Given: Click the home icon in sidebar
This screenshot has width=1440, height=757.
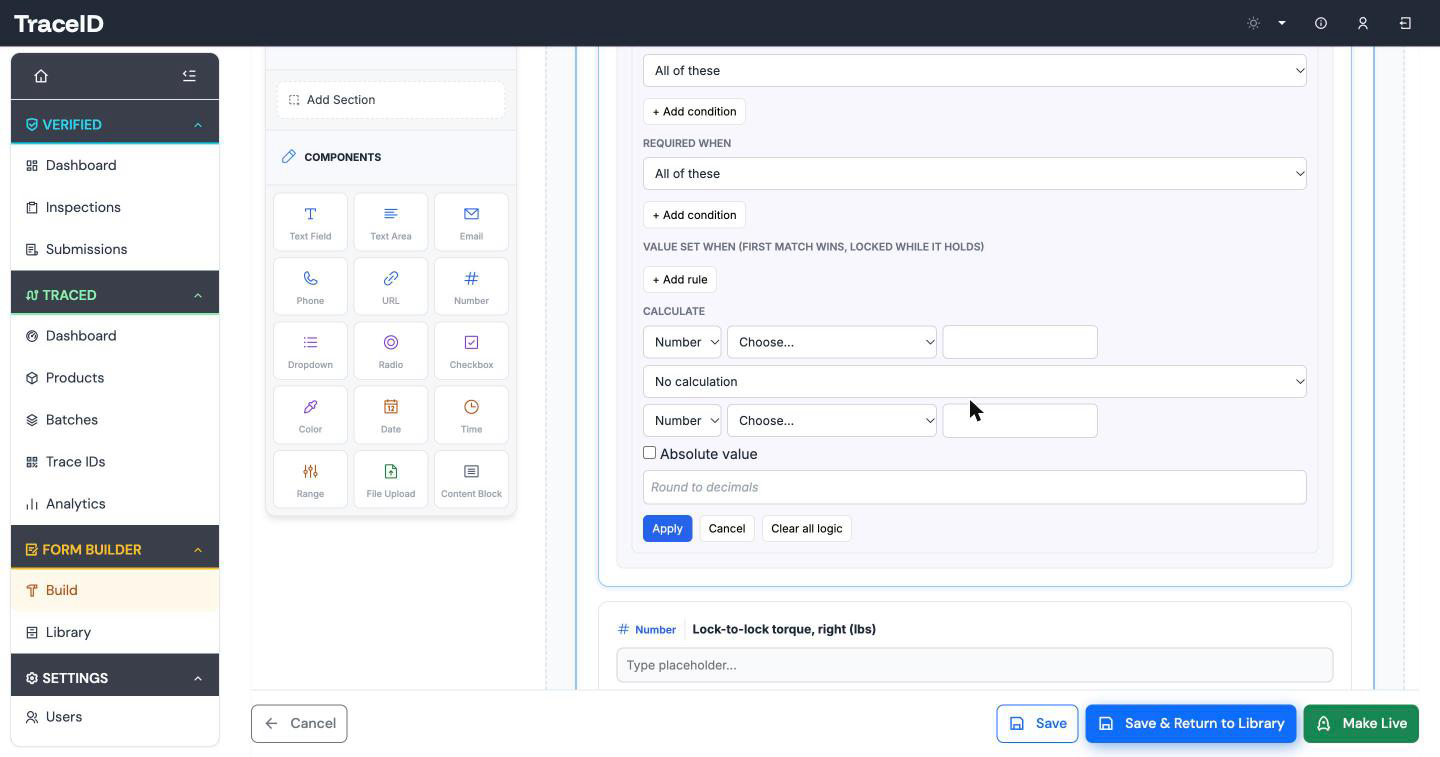Looking at the screenshot, I should 41,76.
